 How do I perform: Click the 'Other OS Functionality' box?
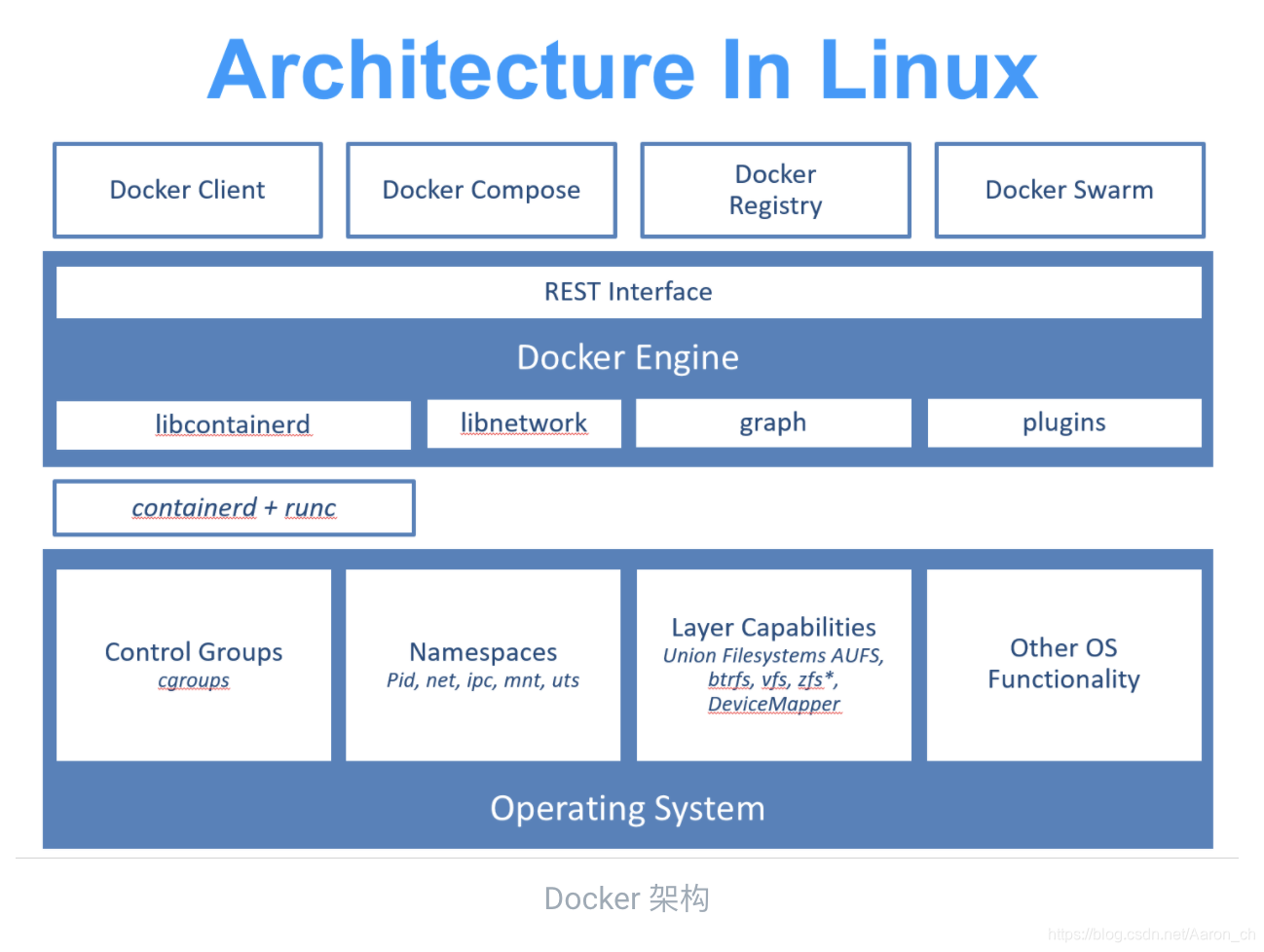(1064, 665)
